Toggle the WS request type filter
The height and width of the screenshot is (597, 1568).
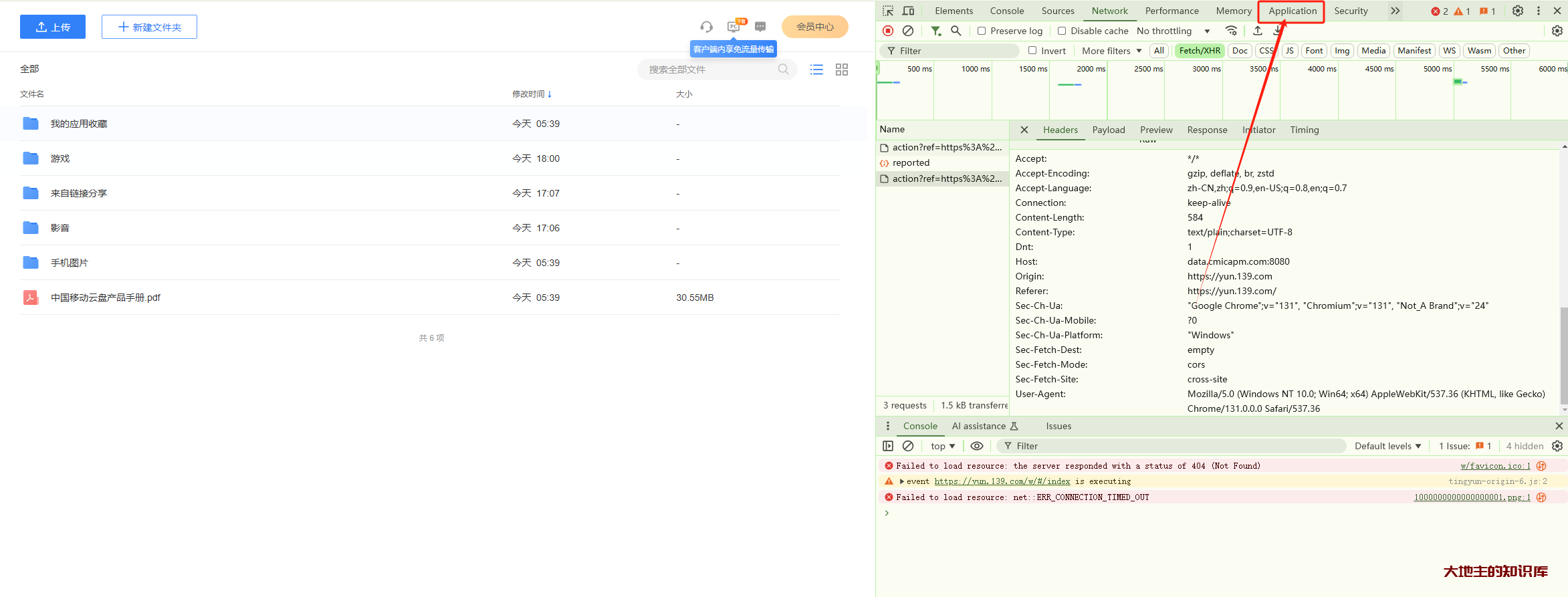(x=1449, y=51)
